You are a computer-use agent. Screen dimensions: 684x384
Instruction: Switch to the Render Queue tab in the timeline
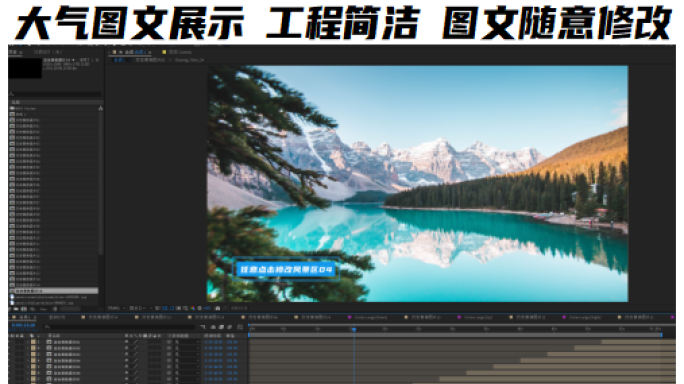click(x=57, y=317)
